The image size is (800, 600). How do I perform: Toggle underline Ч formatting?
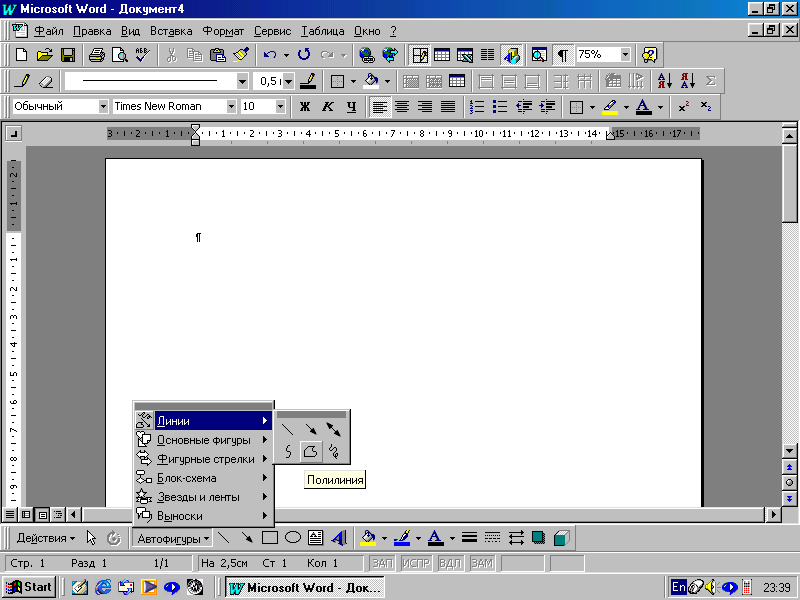coord(351,107)
